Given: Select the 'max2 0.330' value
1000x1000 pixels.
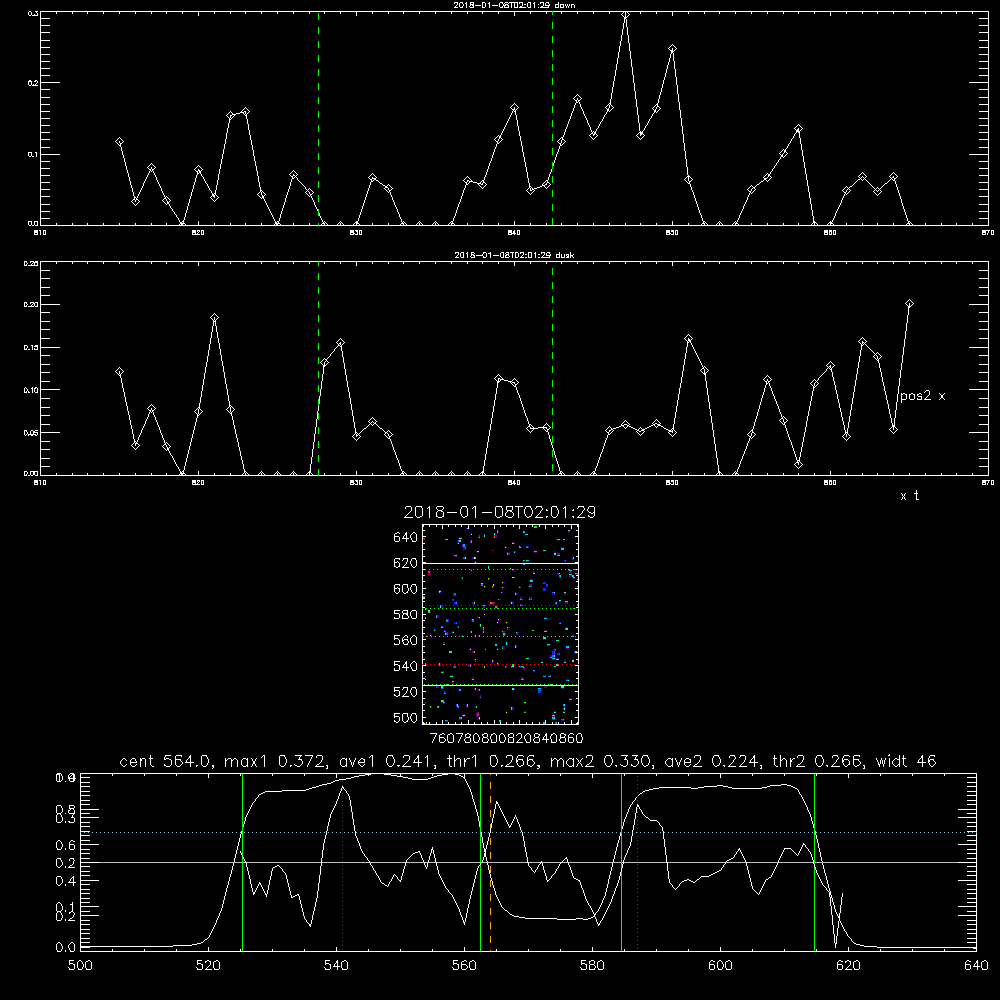Looking at the screenshot, I should tap(601, 761).
